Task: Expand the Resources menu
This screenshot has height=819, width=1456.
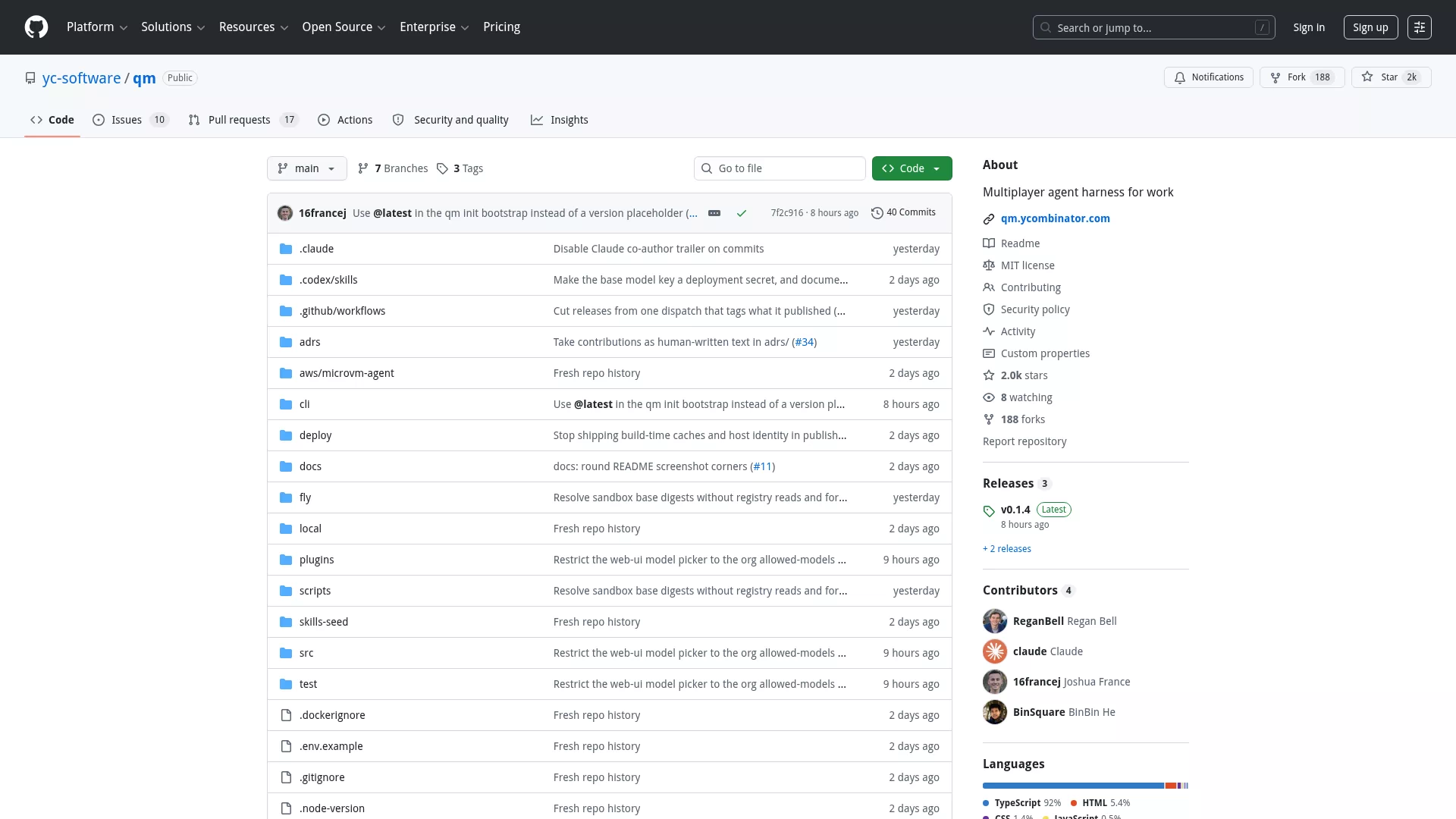Action: (x=253, y=27)
